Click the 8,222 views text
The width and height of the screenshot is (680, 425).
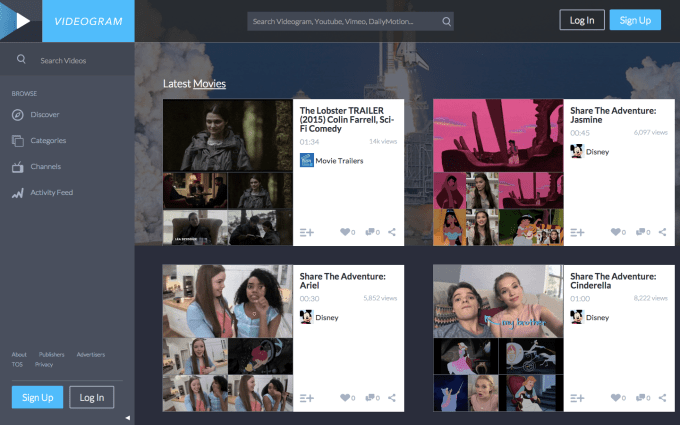650,298
